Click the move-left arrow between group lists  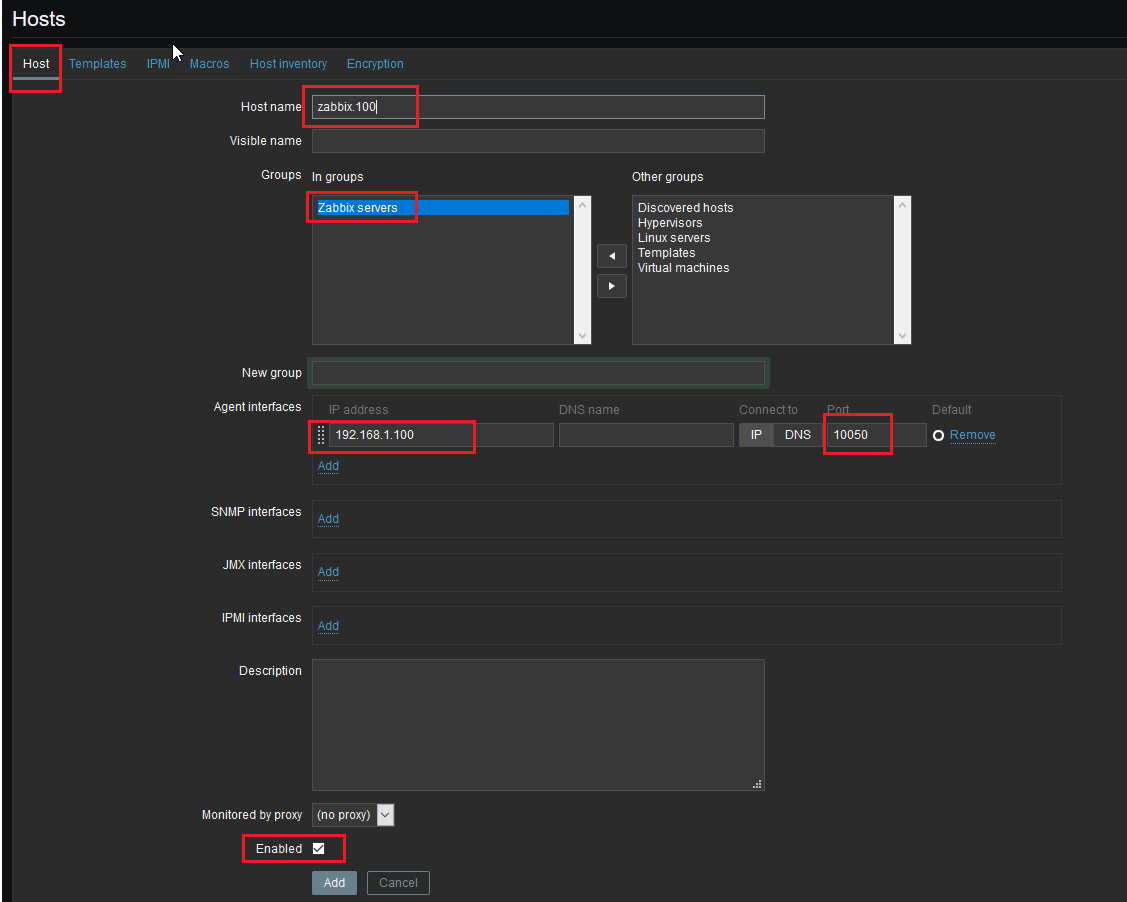(x=611, y=257)
